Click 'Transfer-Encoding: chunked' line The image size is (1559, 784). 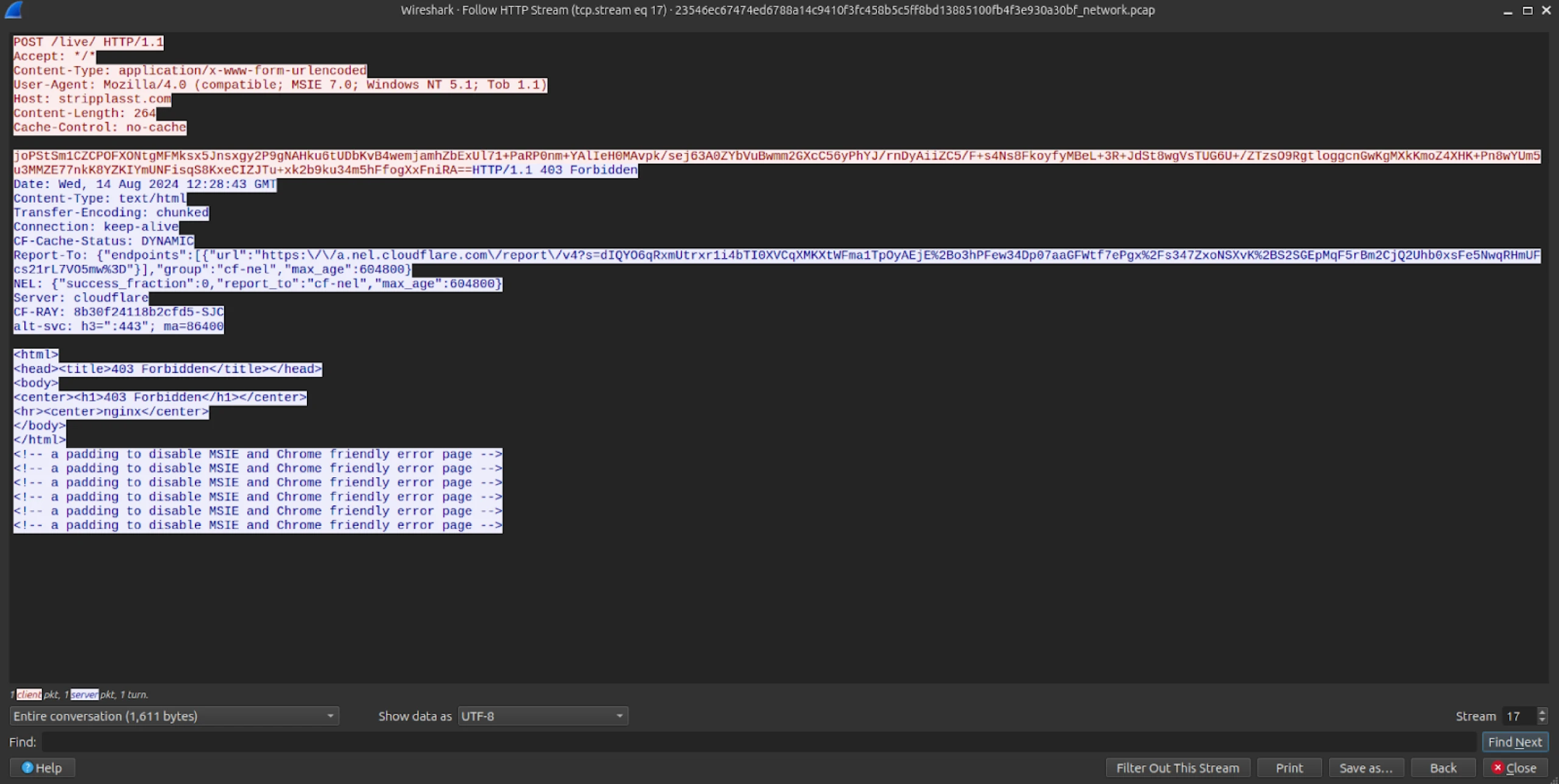coord(111,212)
